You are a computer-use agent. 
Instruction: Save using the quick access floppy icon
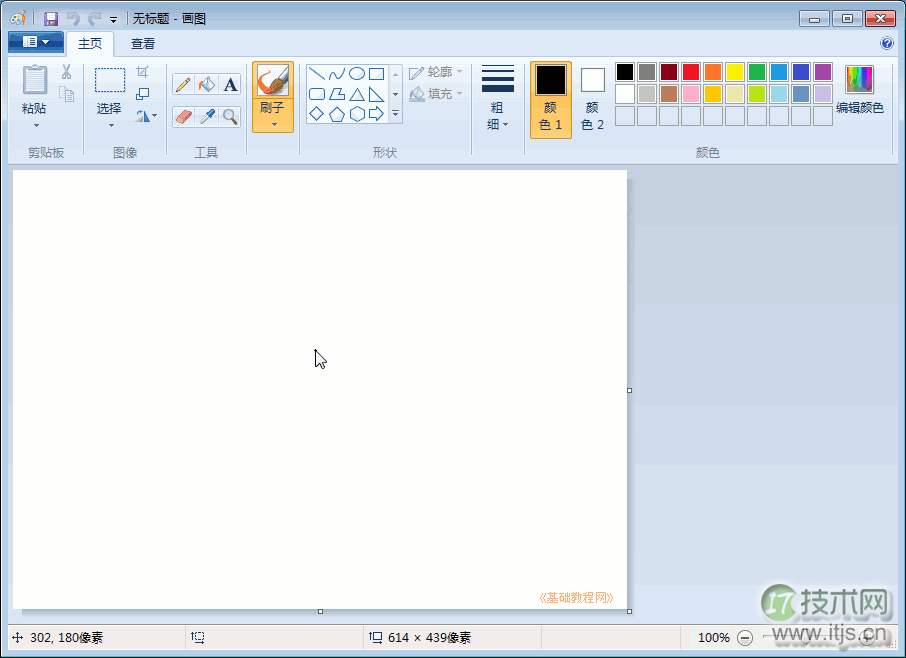(50, 19)
